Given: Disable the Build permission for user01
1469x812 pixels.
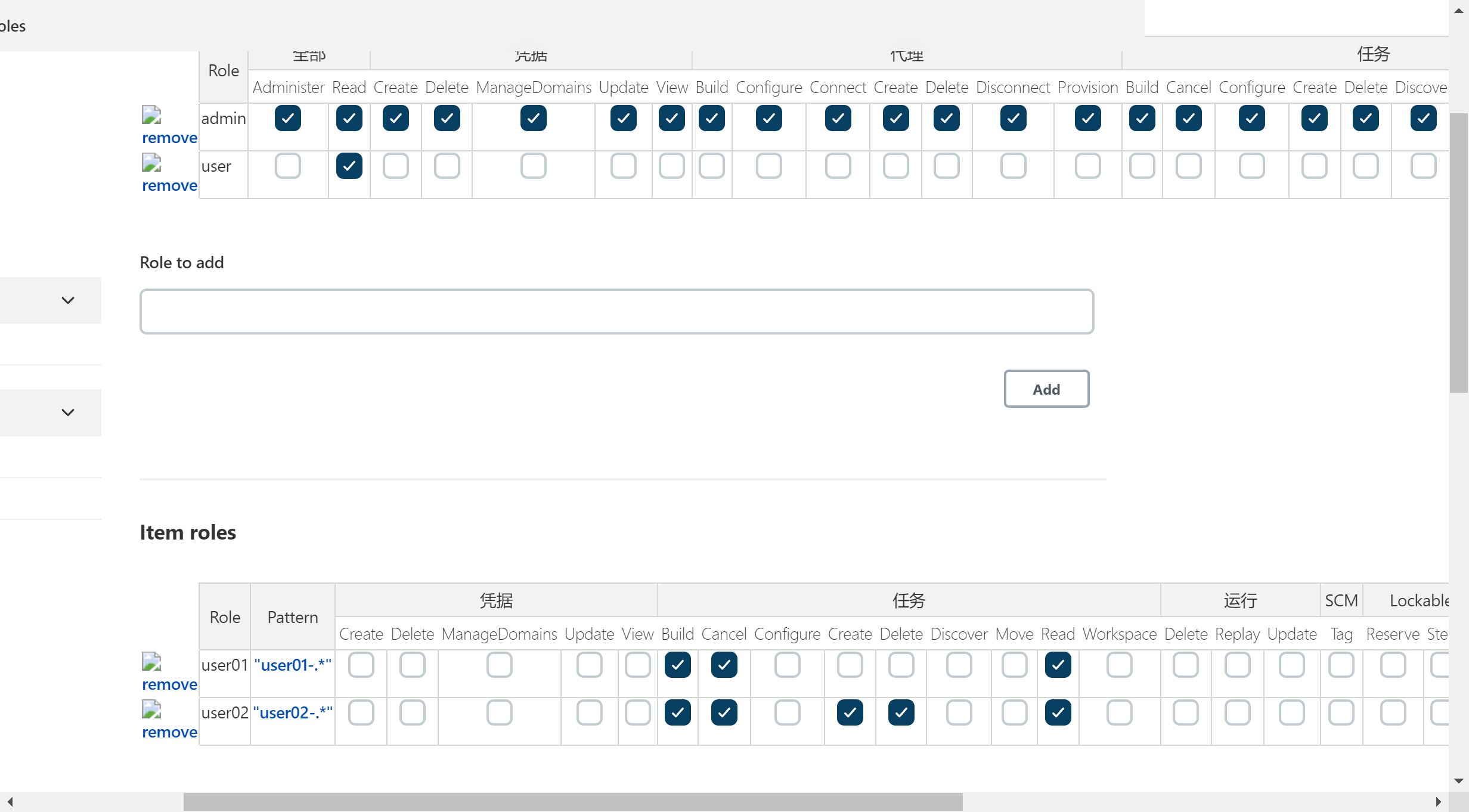Looking at the screenshot, I should pos(677,665).
